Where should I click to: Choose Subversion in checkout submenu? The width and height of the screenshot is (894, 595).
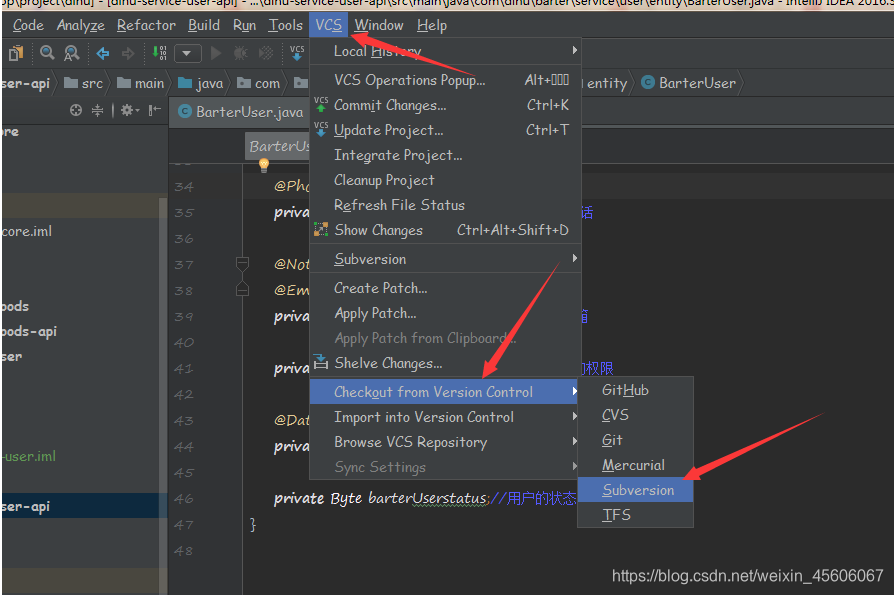coord(635,490)
